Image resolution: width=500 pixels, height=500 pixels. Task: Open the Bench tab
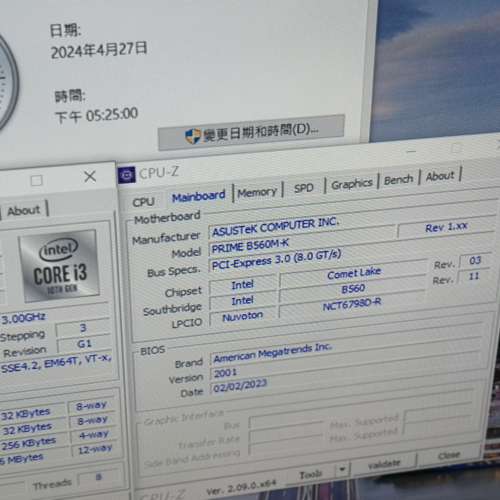tap(398, 180)
